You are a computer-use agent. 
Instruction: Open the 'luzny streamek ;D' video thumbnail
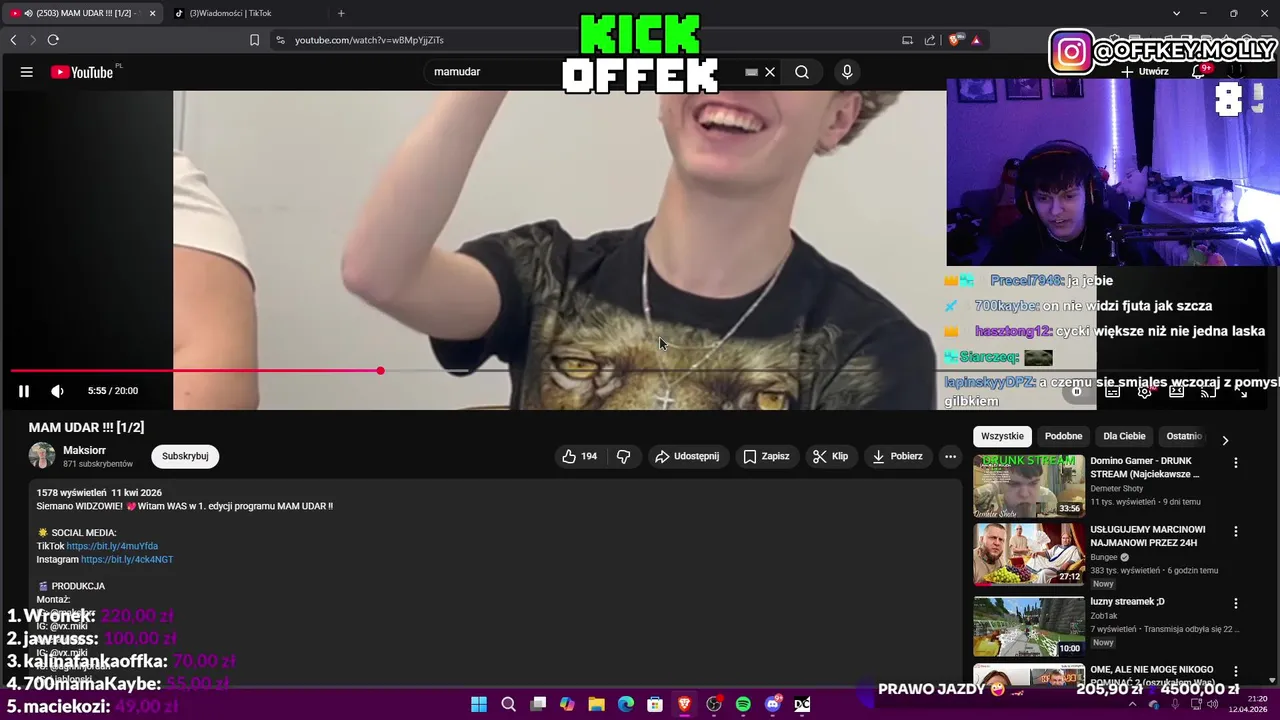point(1029,626)
